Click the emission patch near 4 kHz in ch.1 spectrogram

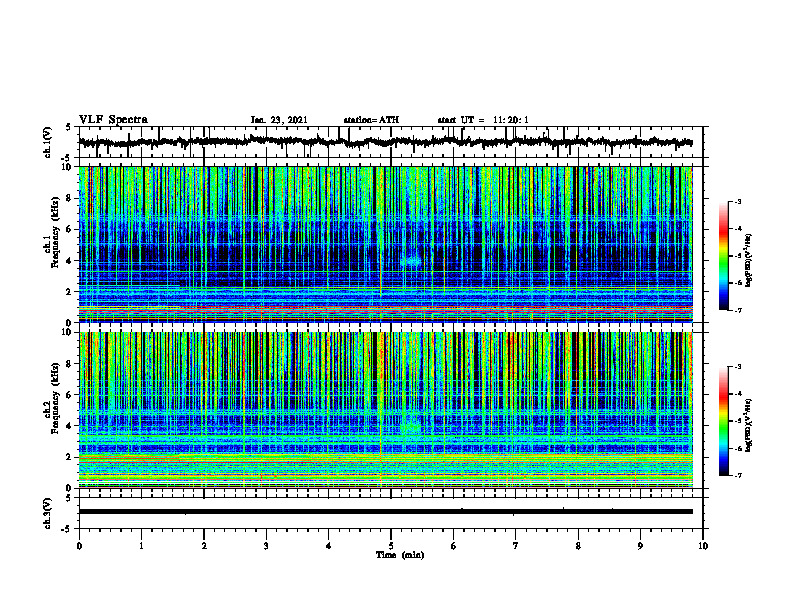tap(411, 261)
